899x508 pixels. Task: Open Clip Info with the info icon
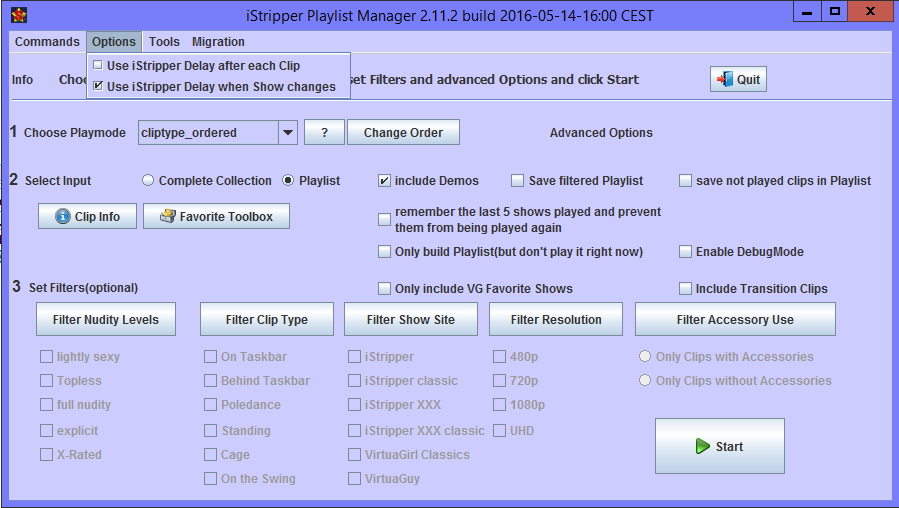(x=87, y=216)
